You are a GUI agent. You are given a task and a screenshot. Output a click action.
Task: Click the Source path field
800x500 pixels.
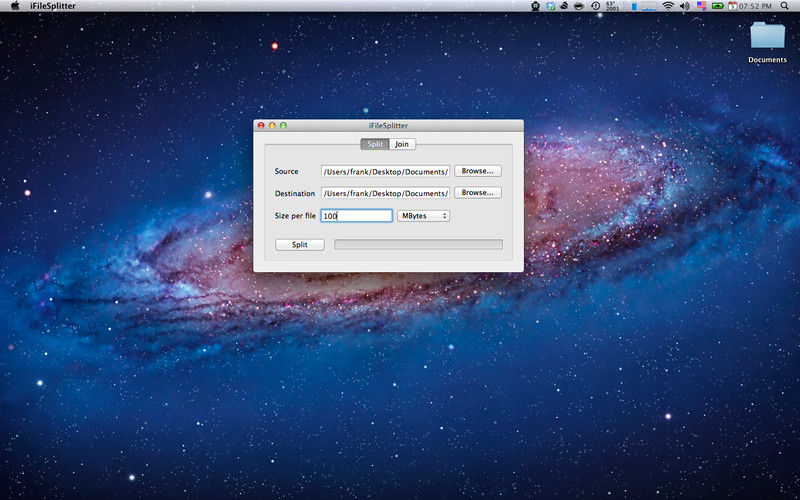pos(385,171)
